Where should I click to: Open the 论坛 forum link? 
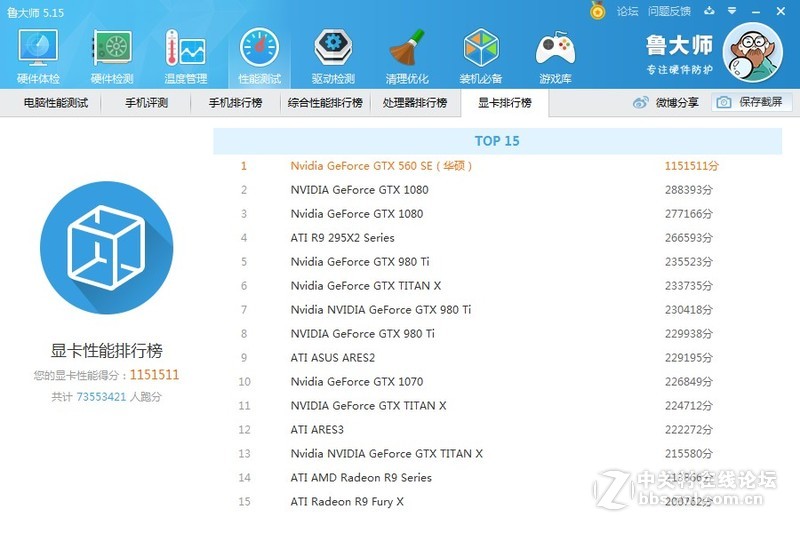point(627,11)
